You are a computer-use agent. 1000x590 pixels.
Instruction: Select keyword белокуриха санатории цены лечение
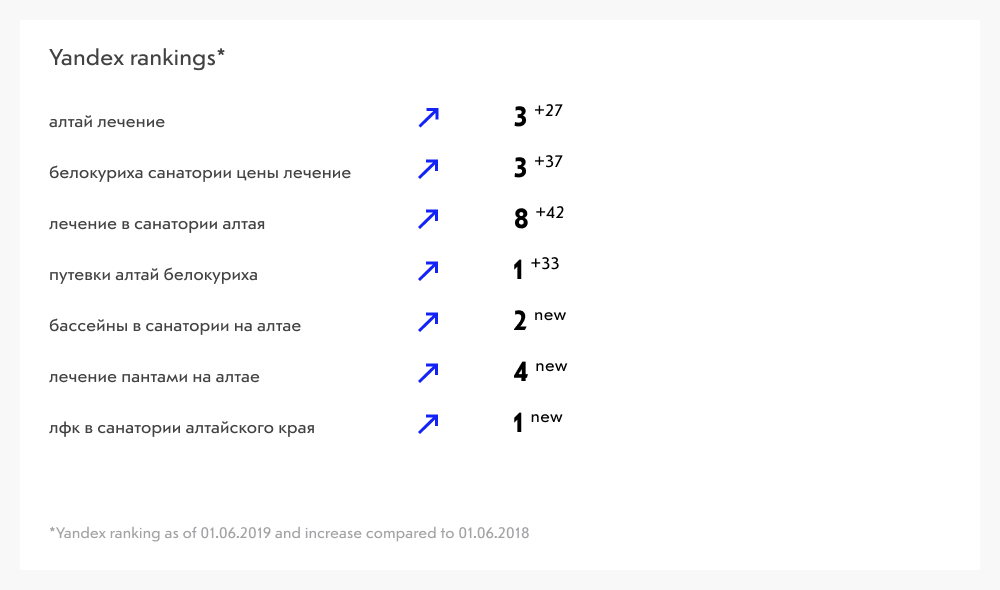(x=200, y=173)
